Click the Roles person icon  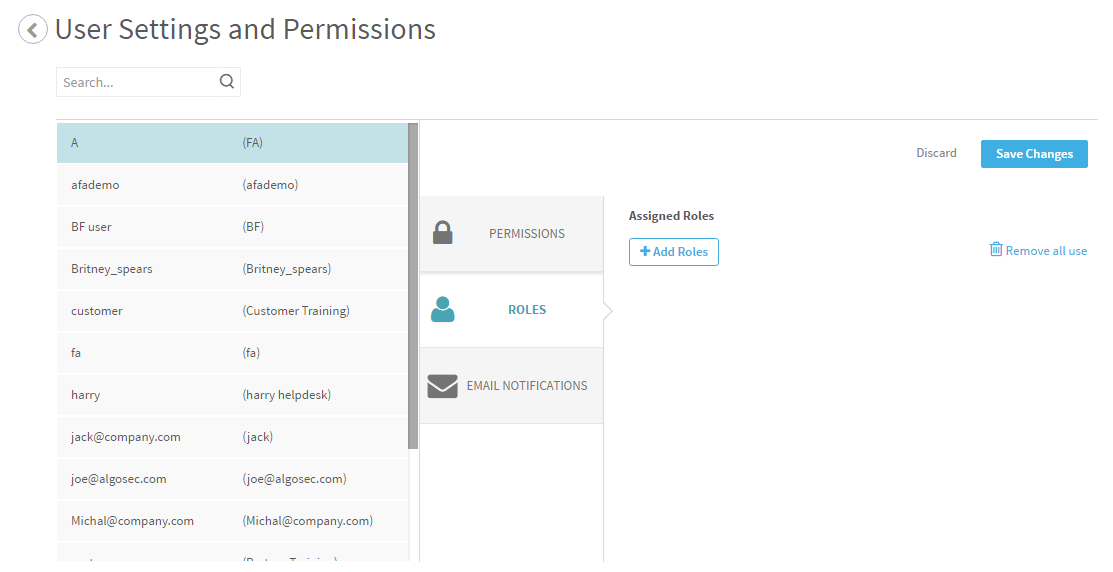[x=442, y=310]
